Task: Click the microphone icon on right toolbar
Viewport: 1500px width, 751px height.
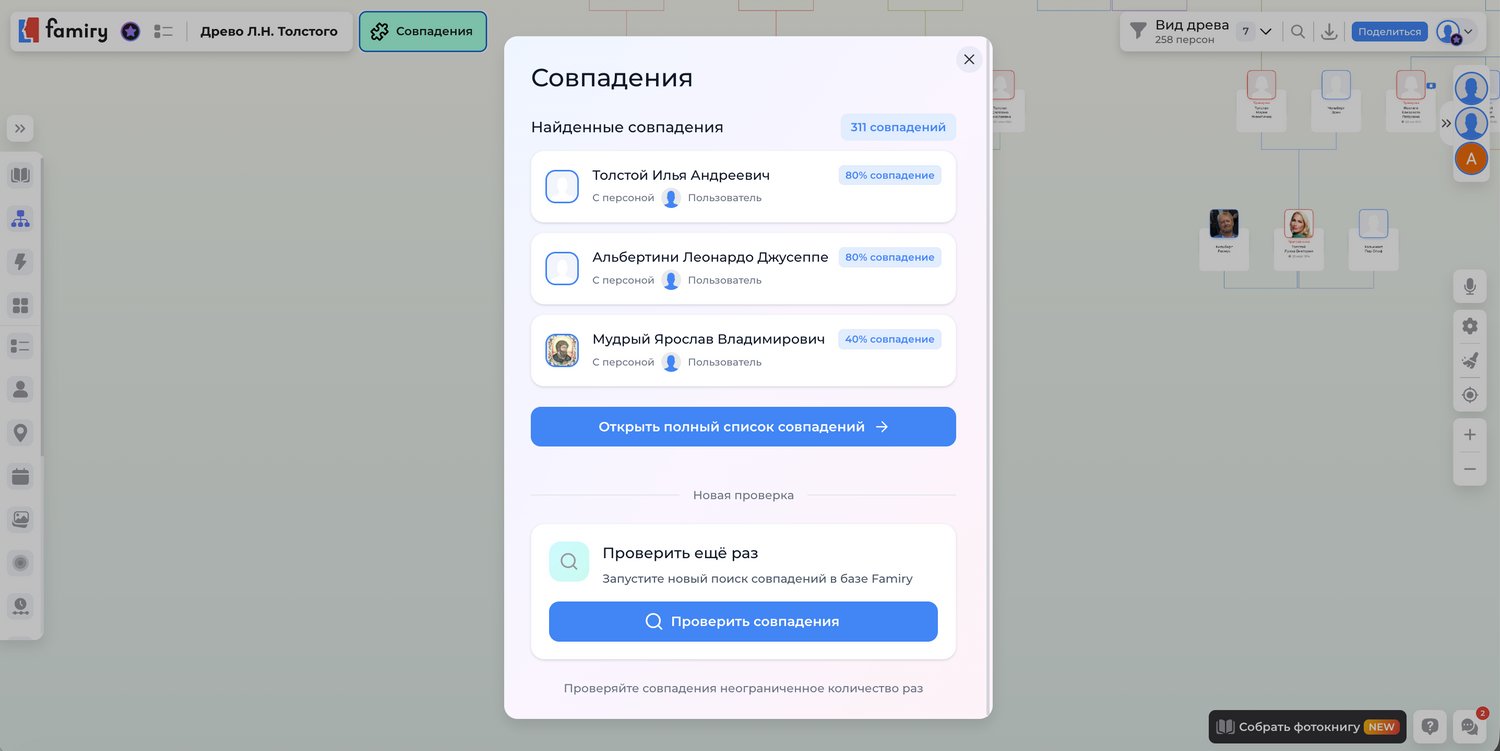Action: [1469, 287]
